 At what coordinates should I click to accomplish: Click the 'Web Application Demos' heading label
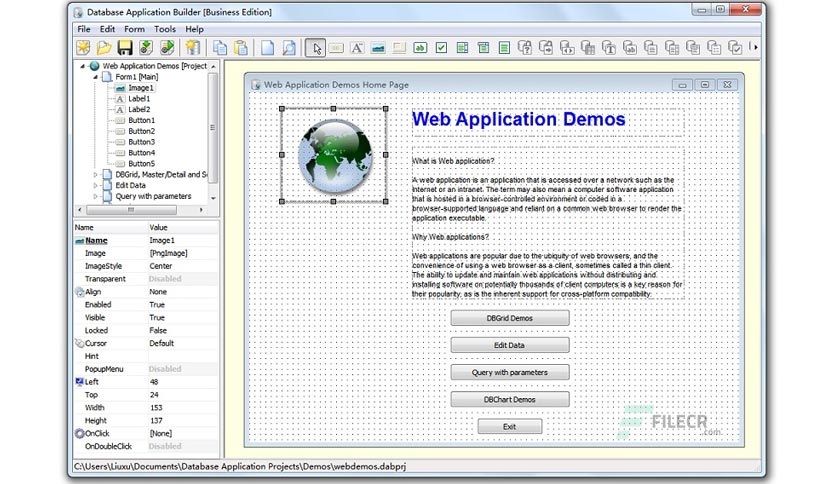(x=519, y=119)
